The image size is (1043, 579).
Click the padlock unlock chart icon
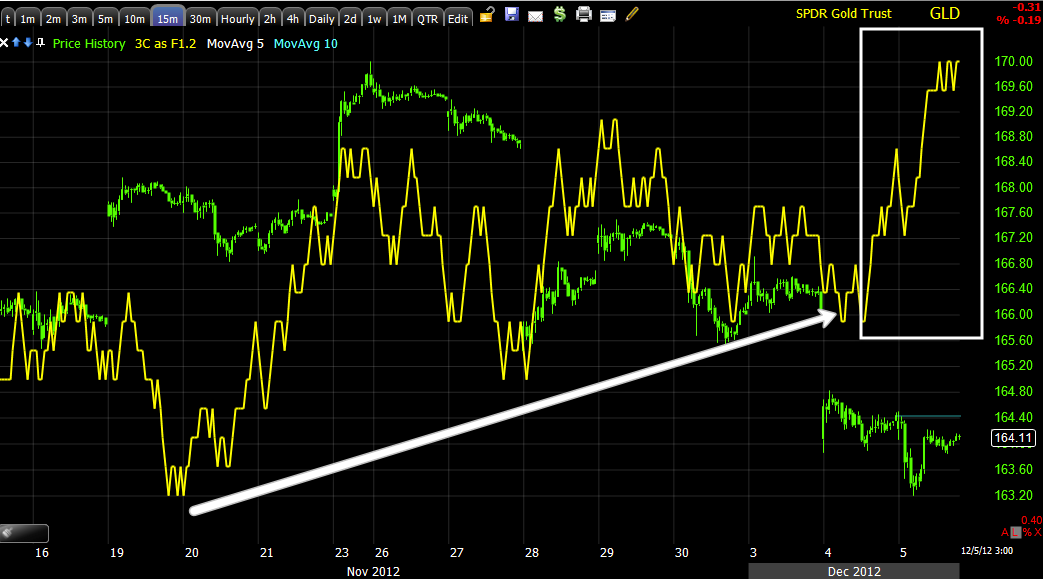click(x=487, y=14)
